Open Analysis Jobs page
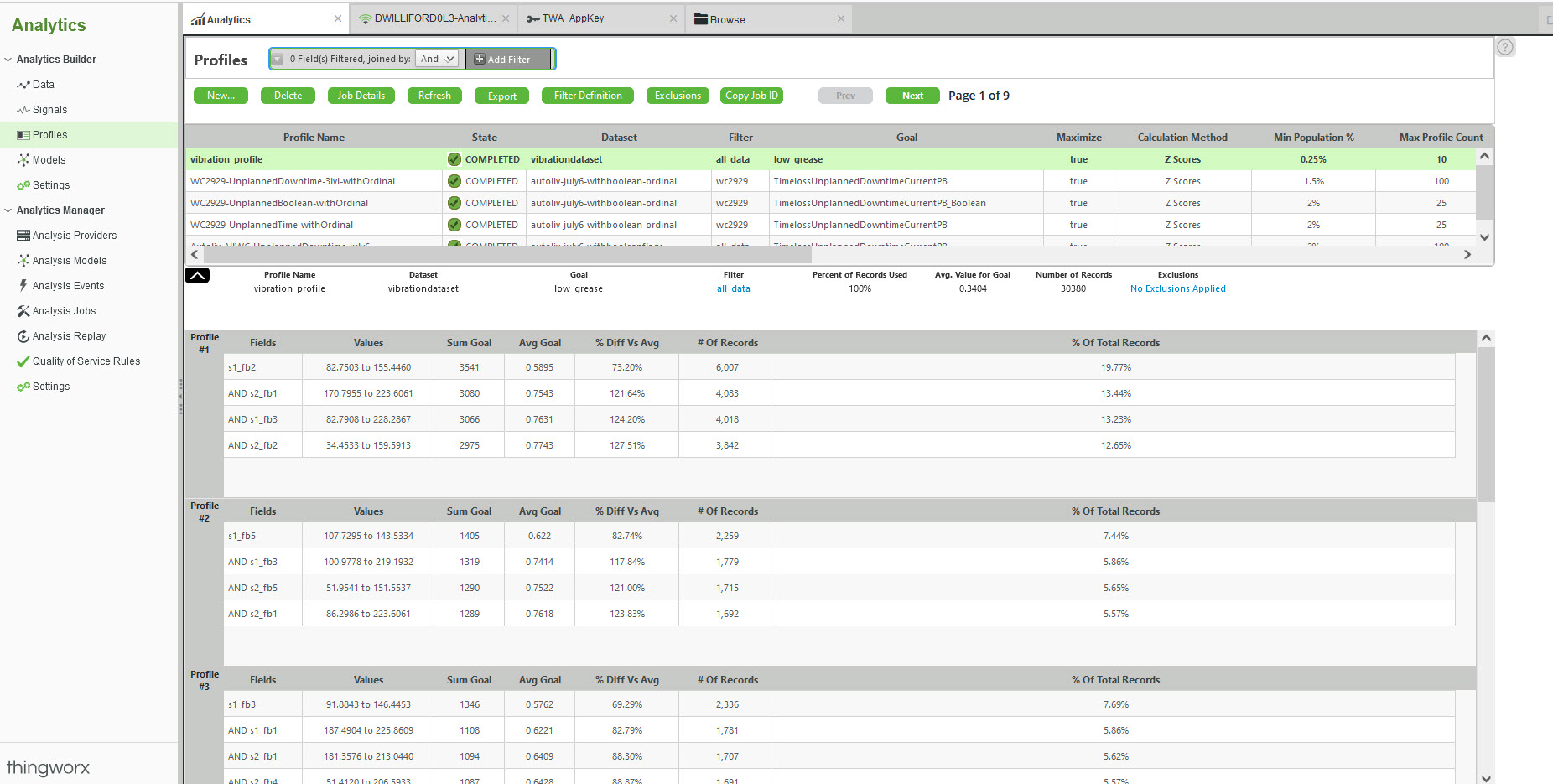The image size is (1553, 784). 64,311
